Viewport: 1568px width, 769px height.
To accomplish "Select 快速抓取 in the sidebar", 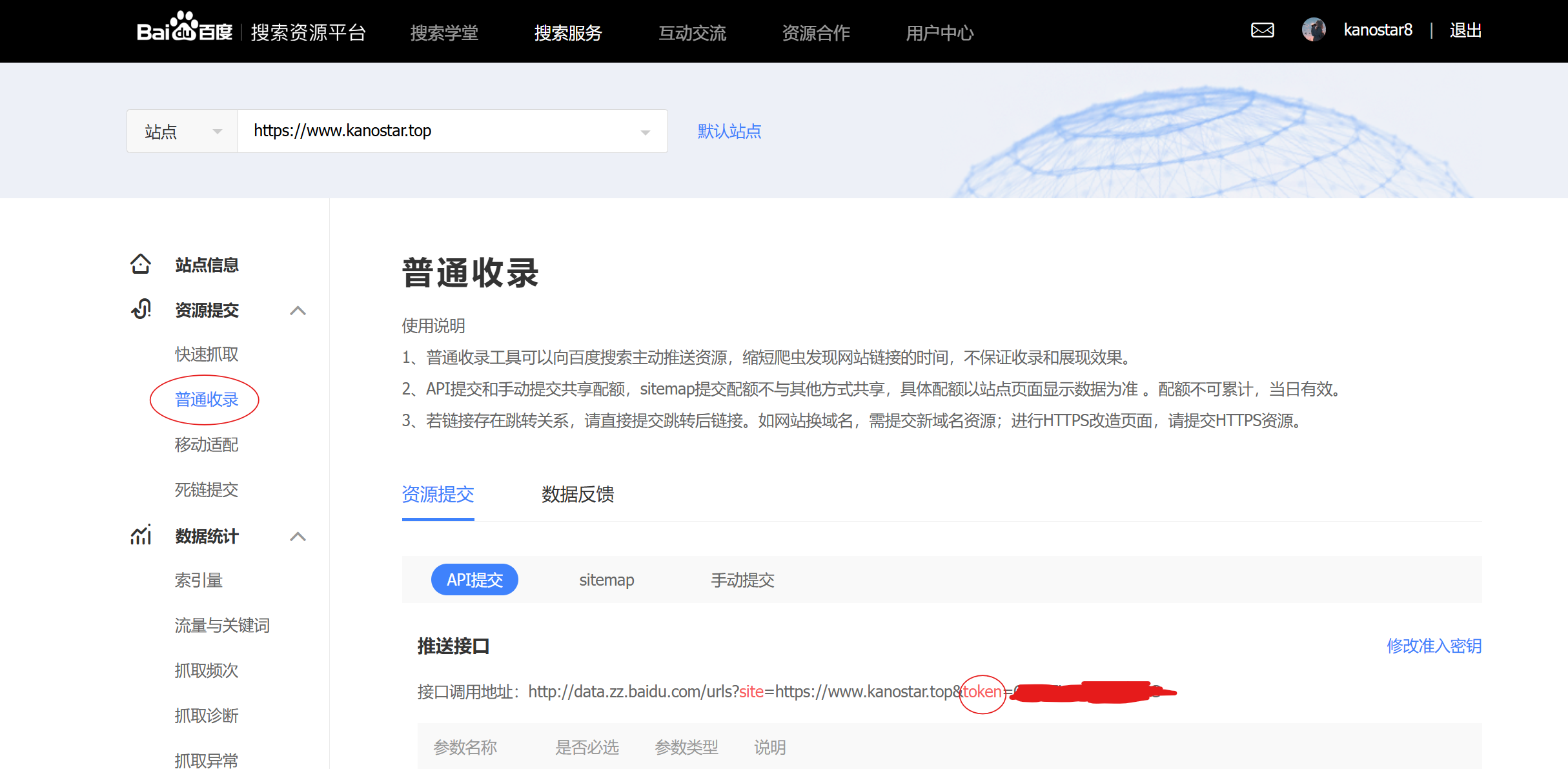I will tap(207, 354).
